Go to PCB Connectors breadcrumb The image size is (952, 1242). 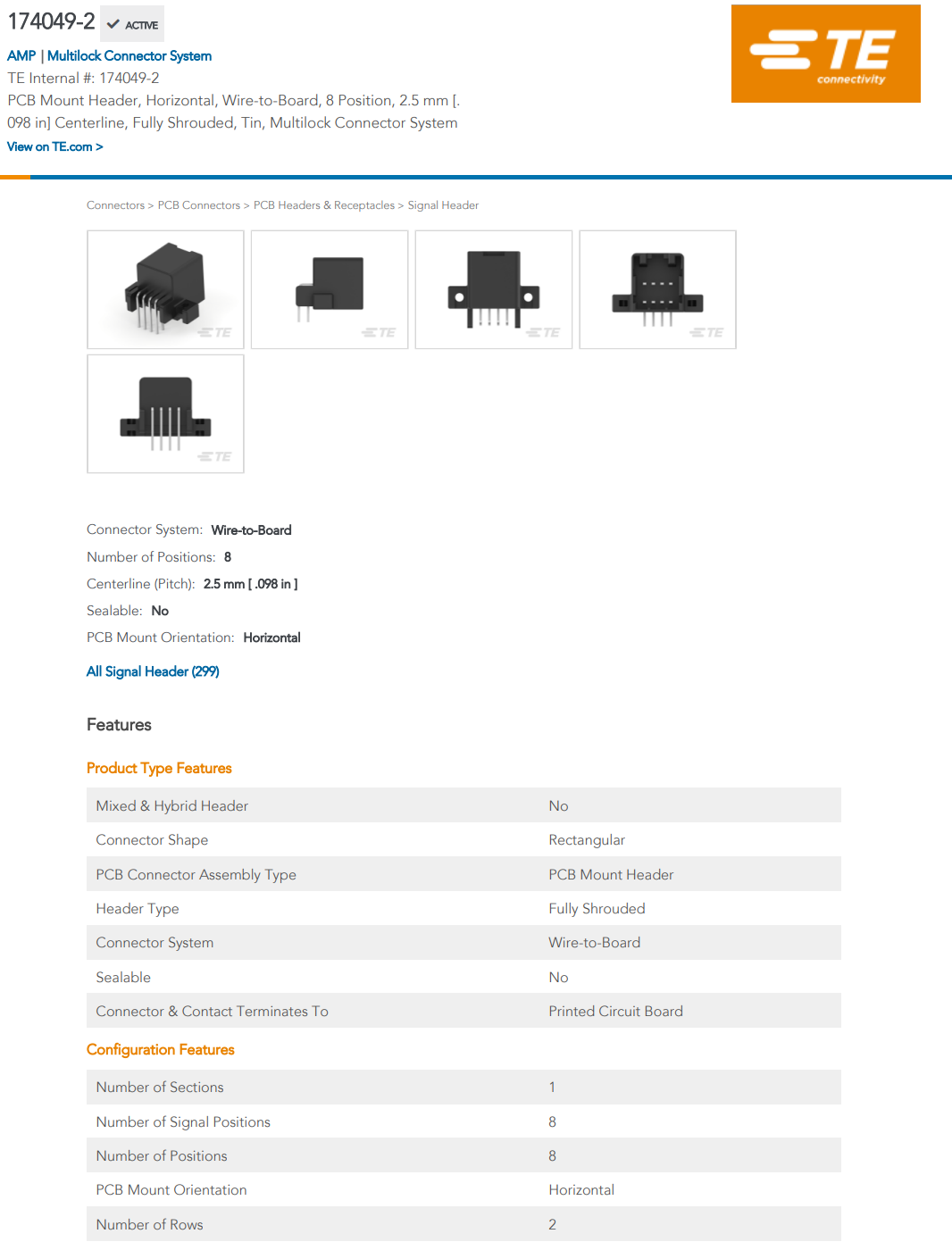pos(199,205)
